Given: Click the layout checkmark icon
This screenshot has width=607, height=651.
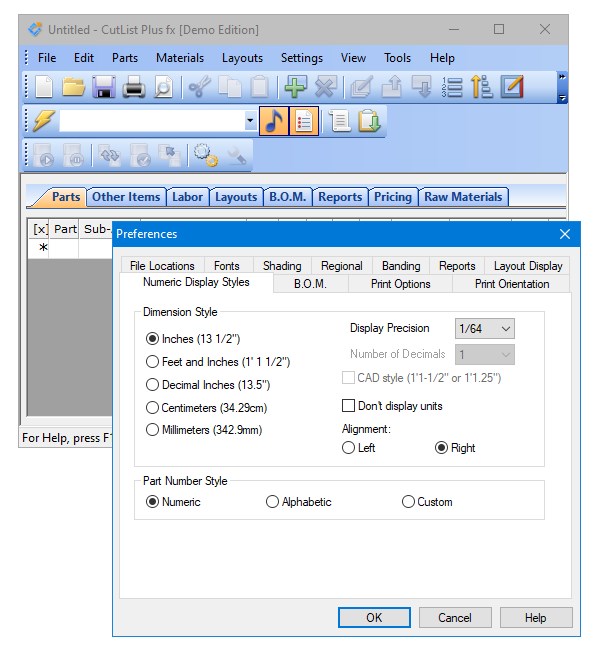Looking at the screenshot, I should pyautogui.click(x=140, y=156).
